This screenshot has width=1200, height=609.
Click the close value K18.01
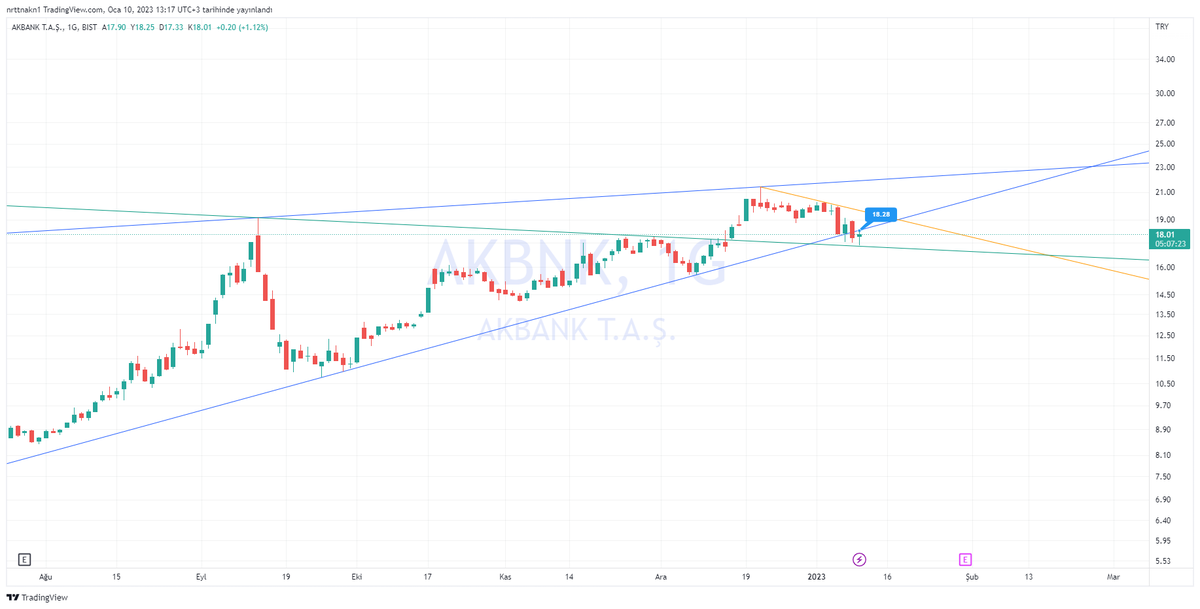tap(202, 27)
